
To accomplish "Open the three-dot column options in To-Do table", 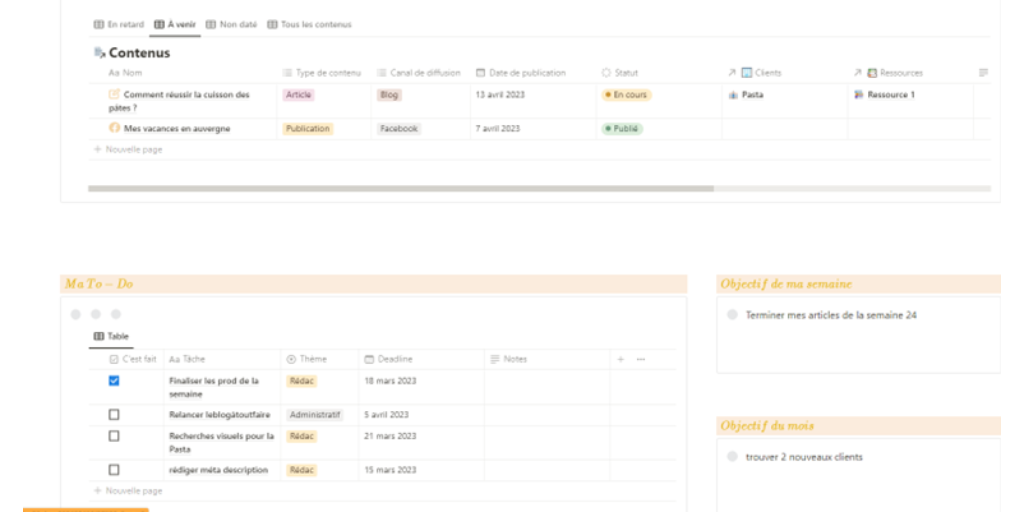I will point(641,358).
